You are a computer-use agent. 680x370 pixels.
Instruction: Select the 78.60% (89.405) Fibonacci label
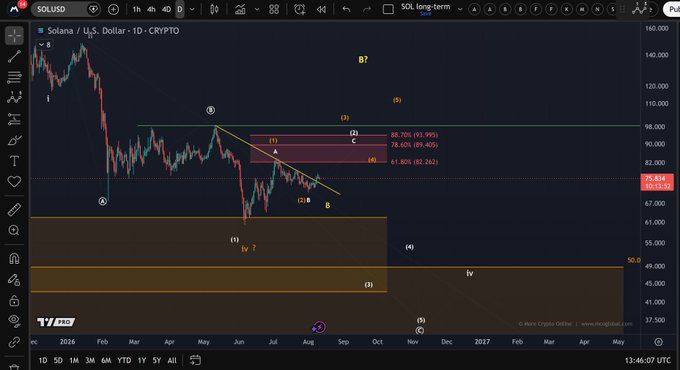(414, 145)
